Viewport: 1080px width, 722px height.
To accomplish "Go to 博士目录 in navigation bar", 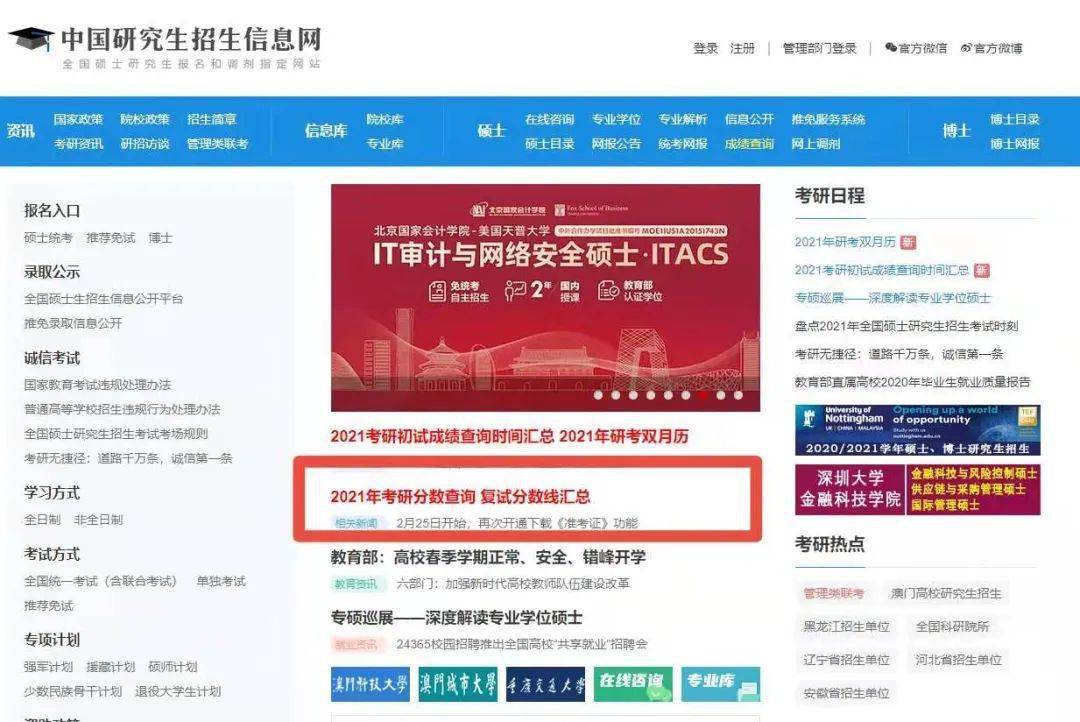I will coord(1014,119).
